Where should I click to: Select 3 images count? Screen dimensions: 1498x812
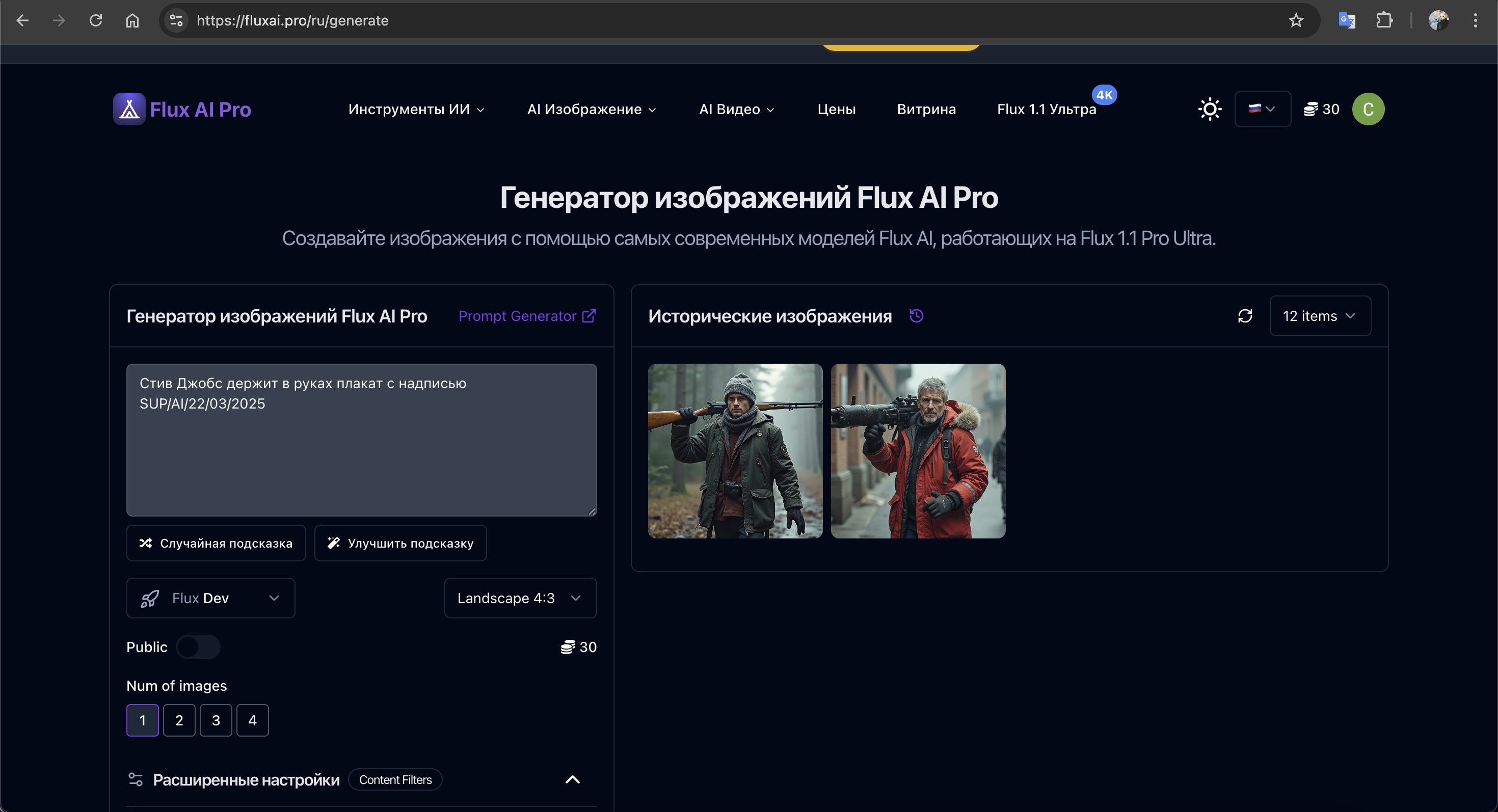(x=216, y=720)
